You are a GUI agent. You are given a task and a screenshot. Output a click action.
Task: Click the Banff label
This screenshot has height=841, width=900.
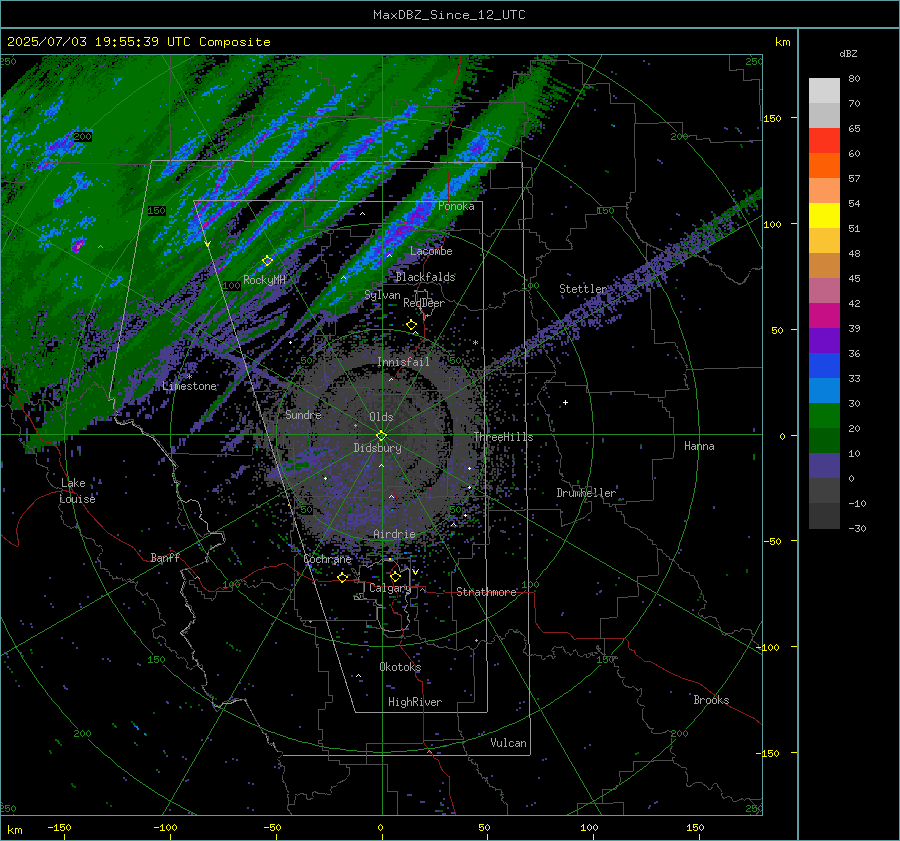coord(165,557)
